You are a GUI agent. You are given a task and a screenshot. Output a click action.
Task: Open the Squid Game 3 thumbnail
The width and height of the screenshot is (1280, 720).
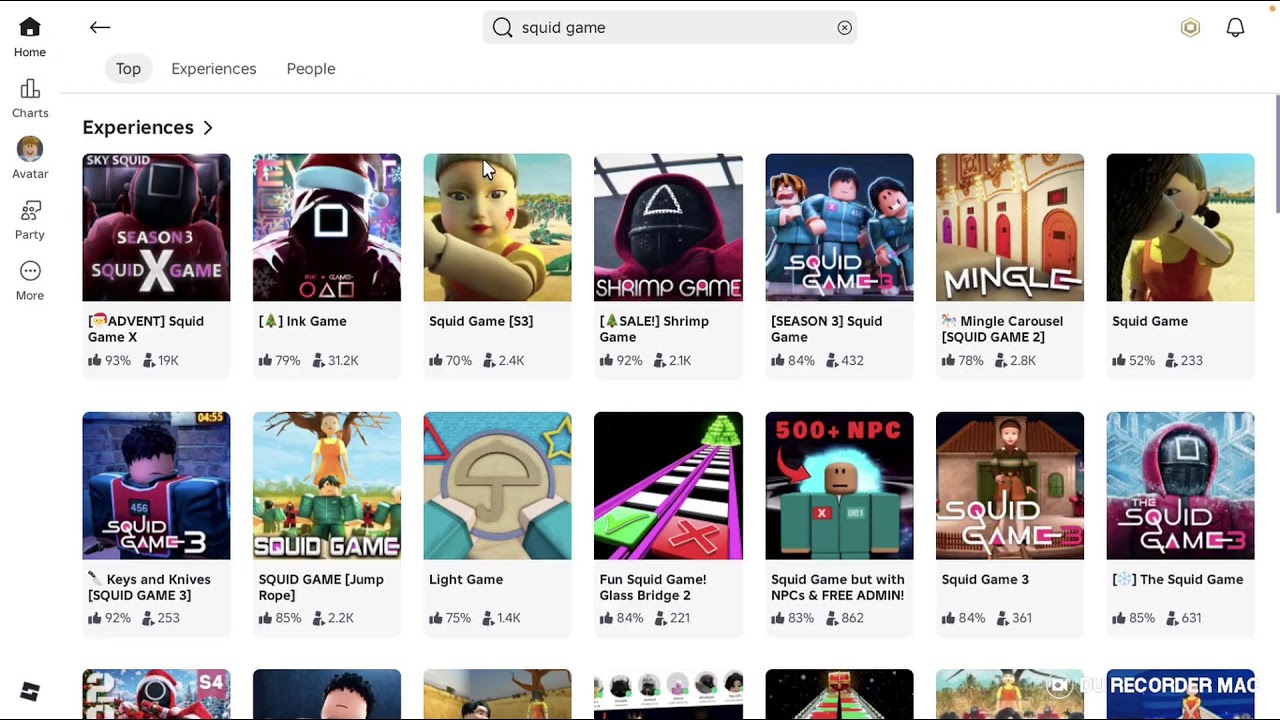pos(1010,485)
